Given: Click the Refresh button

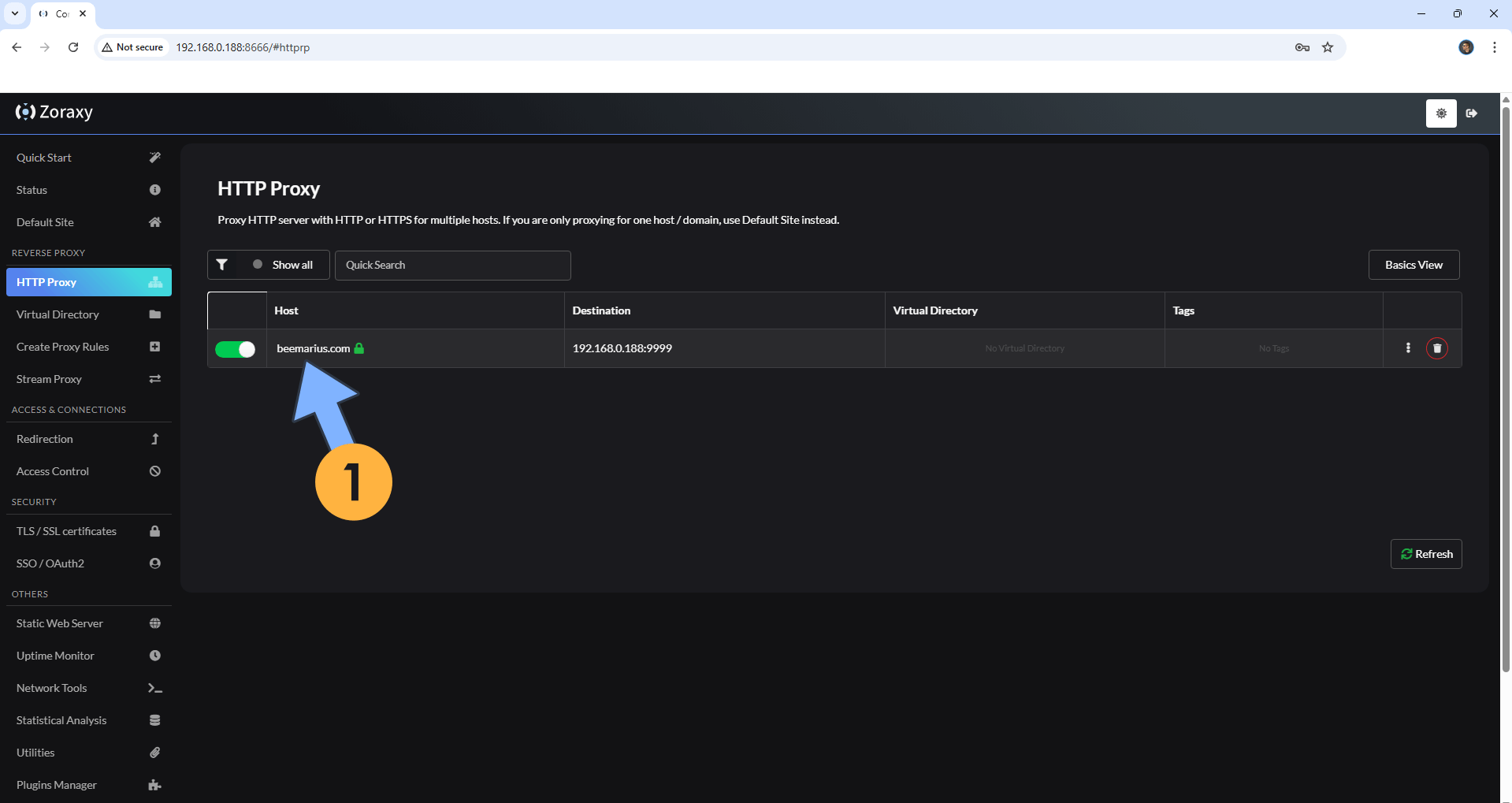Looking at the screenshot, I should 1425,553.
